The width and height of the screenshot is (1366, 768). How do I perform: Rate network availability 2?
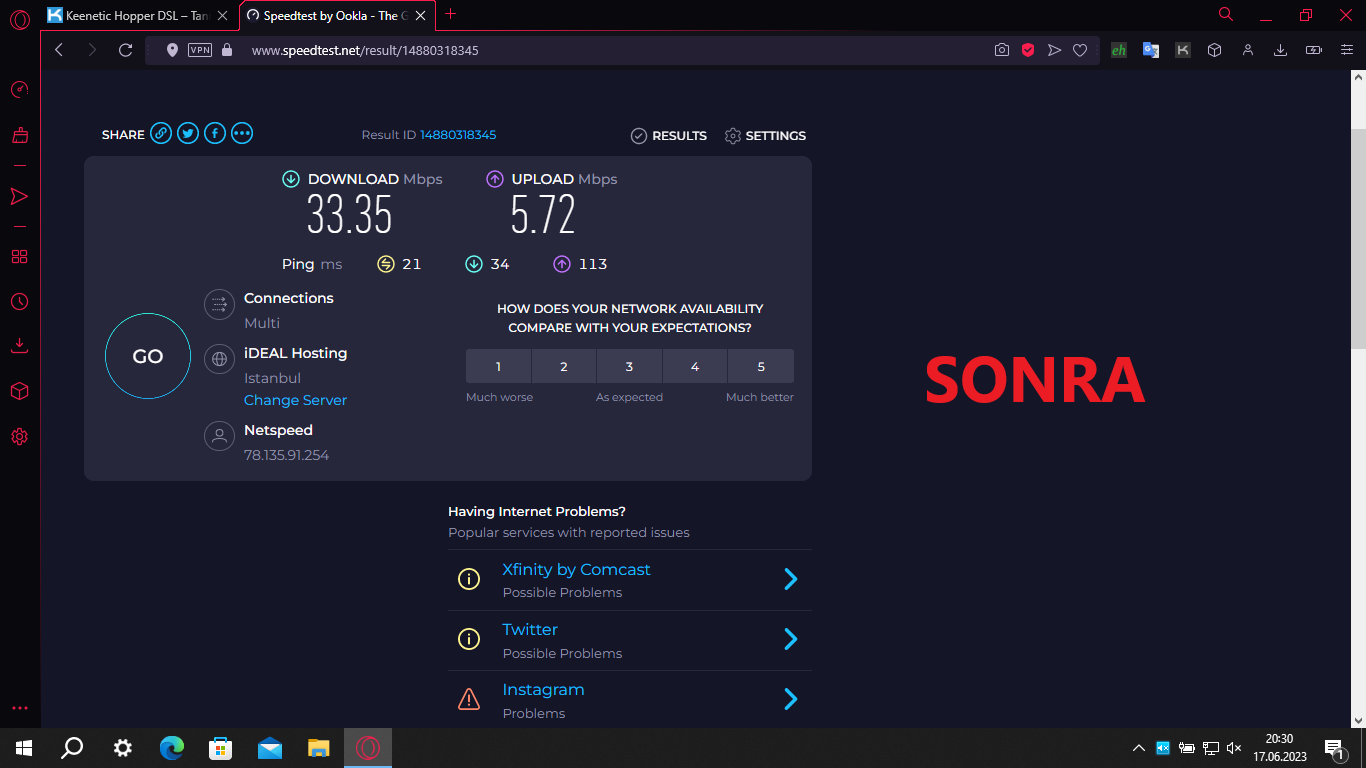(564, 366)
